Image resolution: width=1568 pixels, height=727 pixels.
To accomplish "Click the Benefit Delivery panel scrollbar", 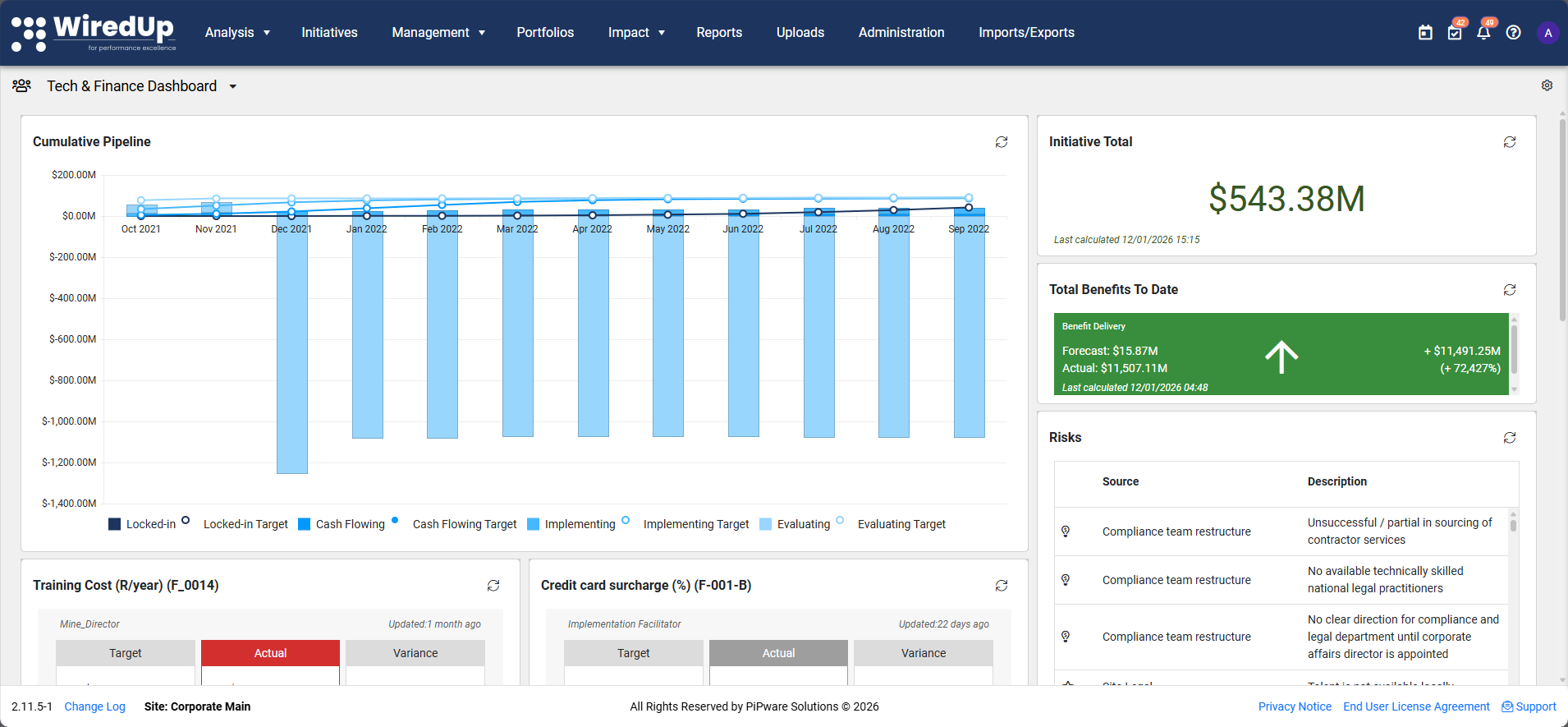I will click(1514, 349).
